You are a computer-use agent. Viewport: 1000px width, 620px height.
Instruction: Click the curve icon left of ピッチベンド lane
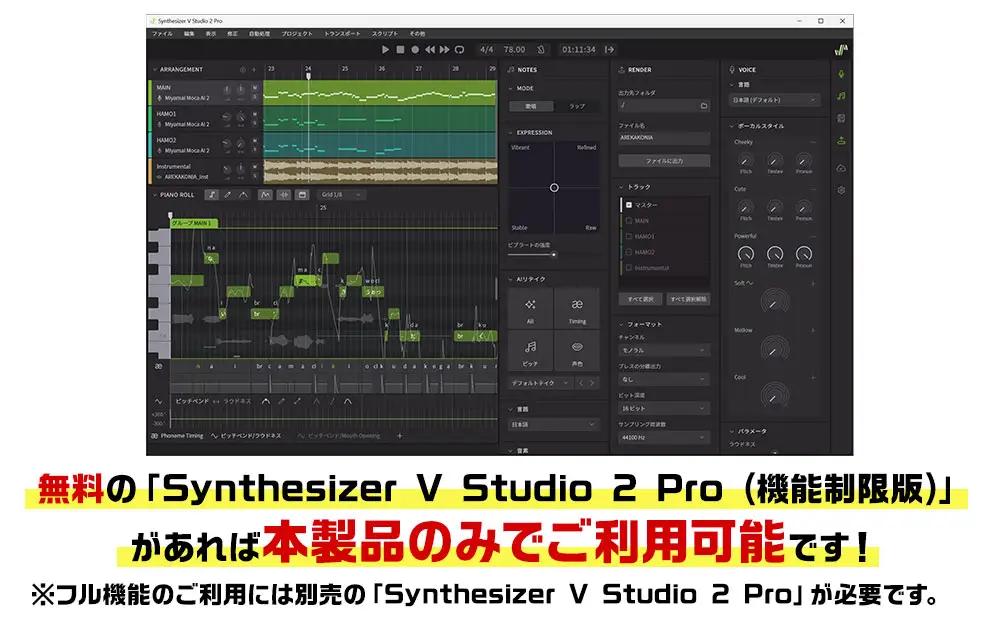[158, 401]
